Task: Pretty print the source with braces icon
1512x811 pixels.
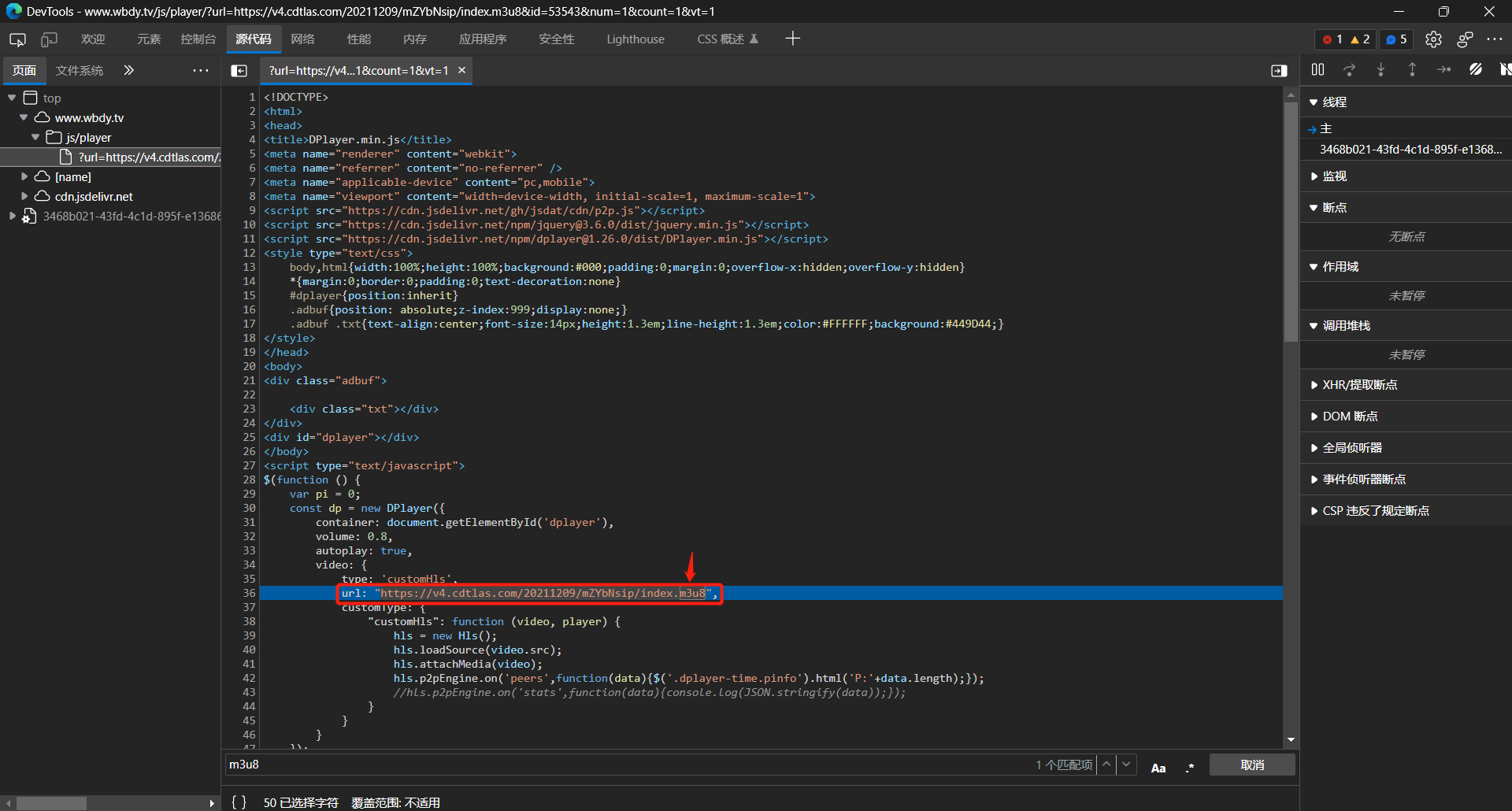Action: click(x=239, y=802)
